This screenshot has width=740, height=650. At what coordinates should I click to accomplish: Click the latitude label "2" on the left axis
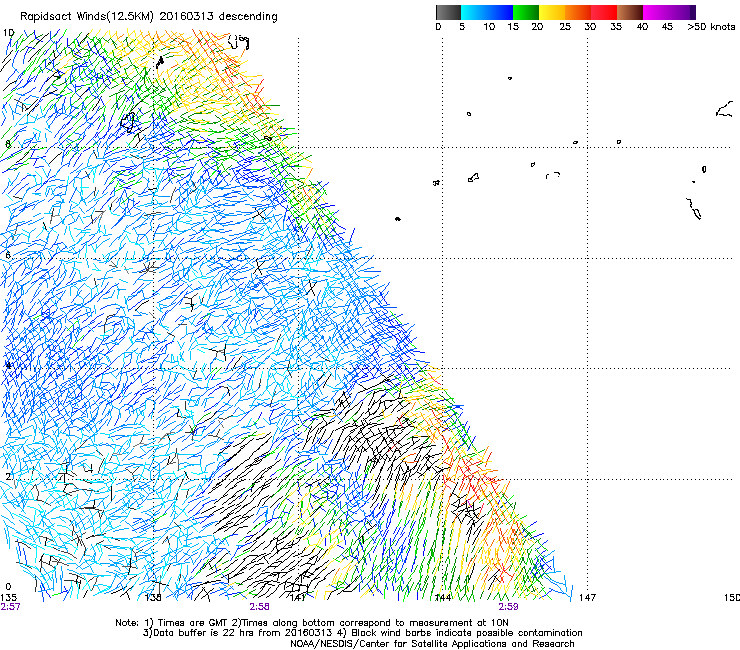[8, 476]
